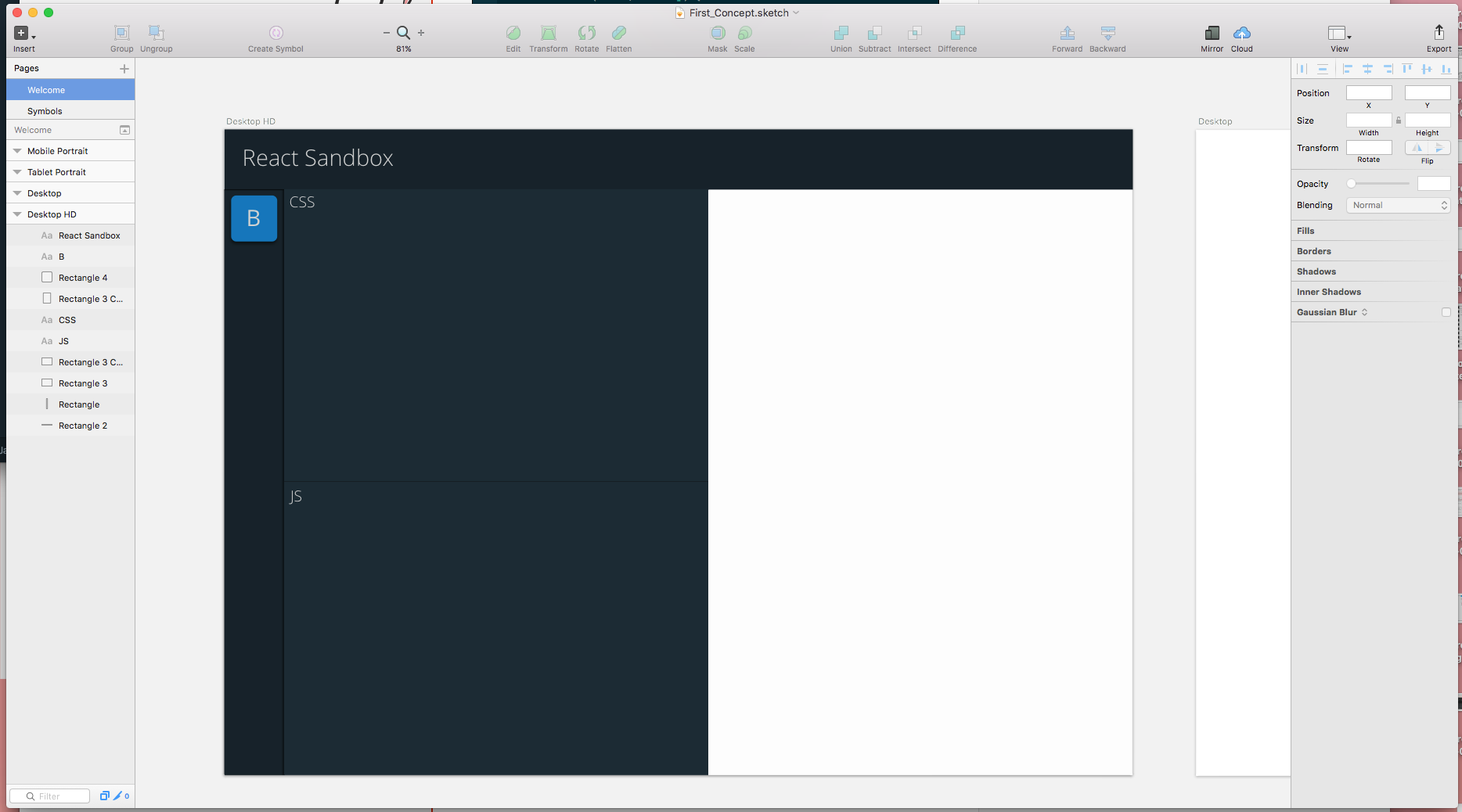
Task: Open the First_Concept.sketch title dropdown
Action: (796, 13)
